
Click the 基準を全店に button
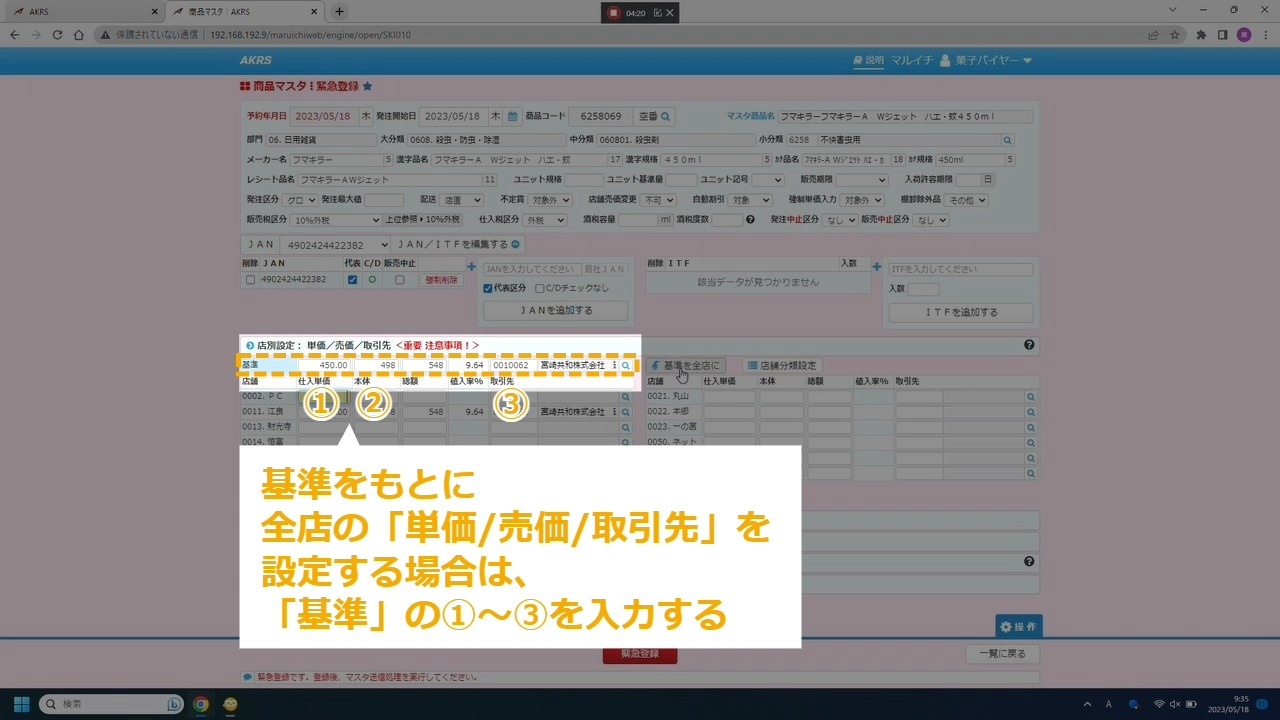(685, 366)
